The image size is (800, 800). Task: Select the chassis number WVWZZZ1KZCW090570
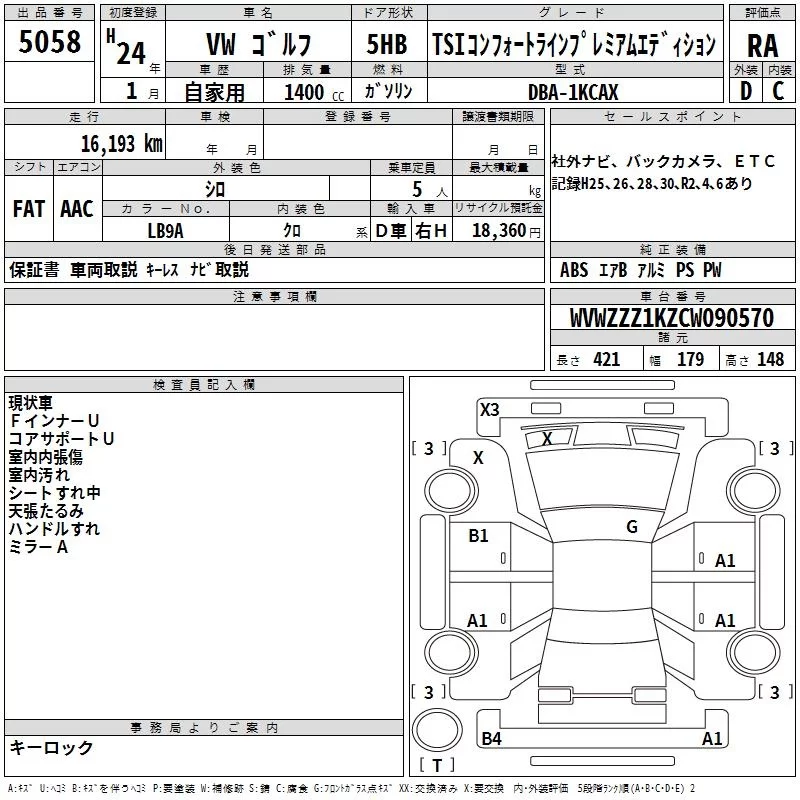(672, 318)
